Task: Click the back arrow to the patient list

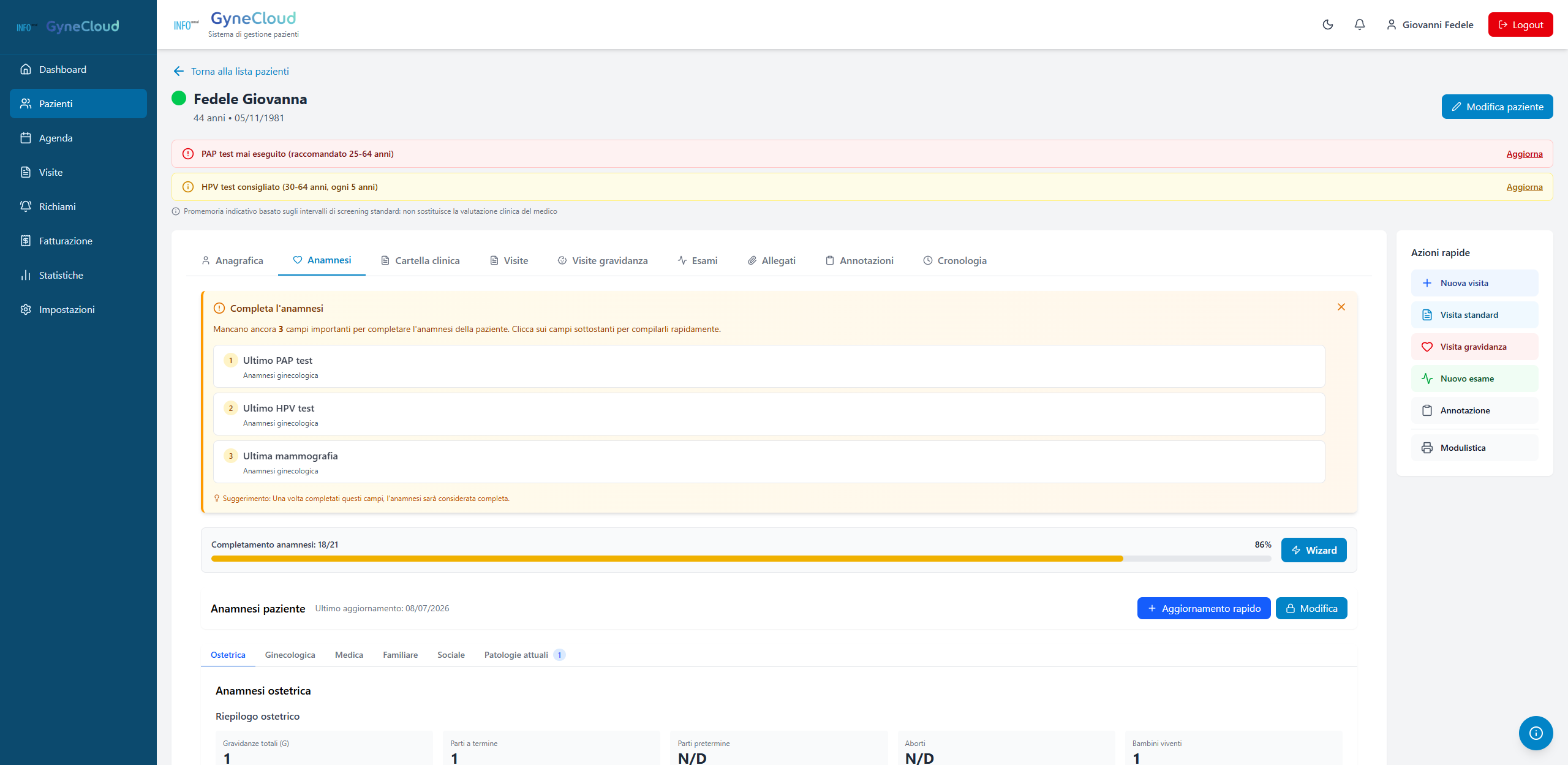Action: (x=178, y=71)
